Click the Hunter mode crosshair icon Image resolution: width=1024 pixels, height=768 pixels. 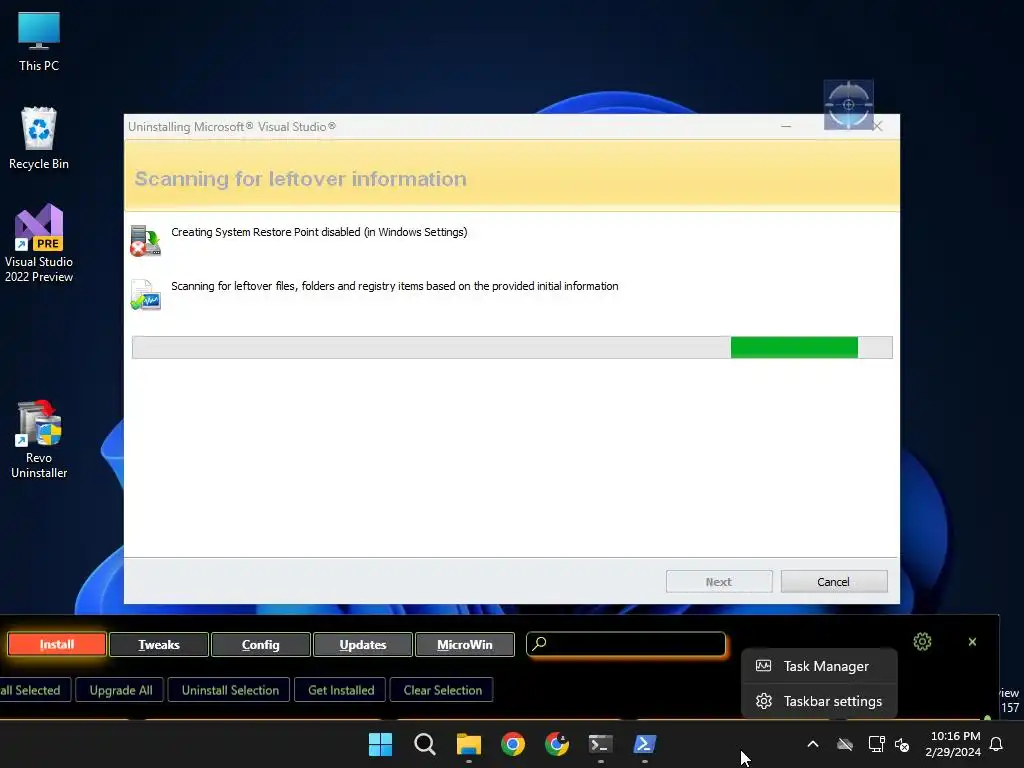[x=848, y=104]
